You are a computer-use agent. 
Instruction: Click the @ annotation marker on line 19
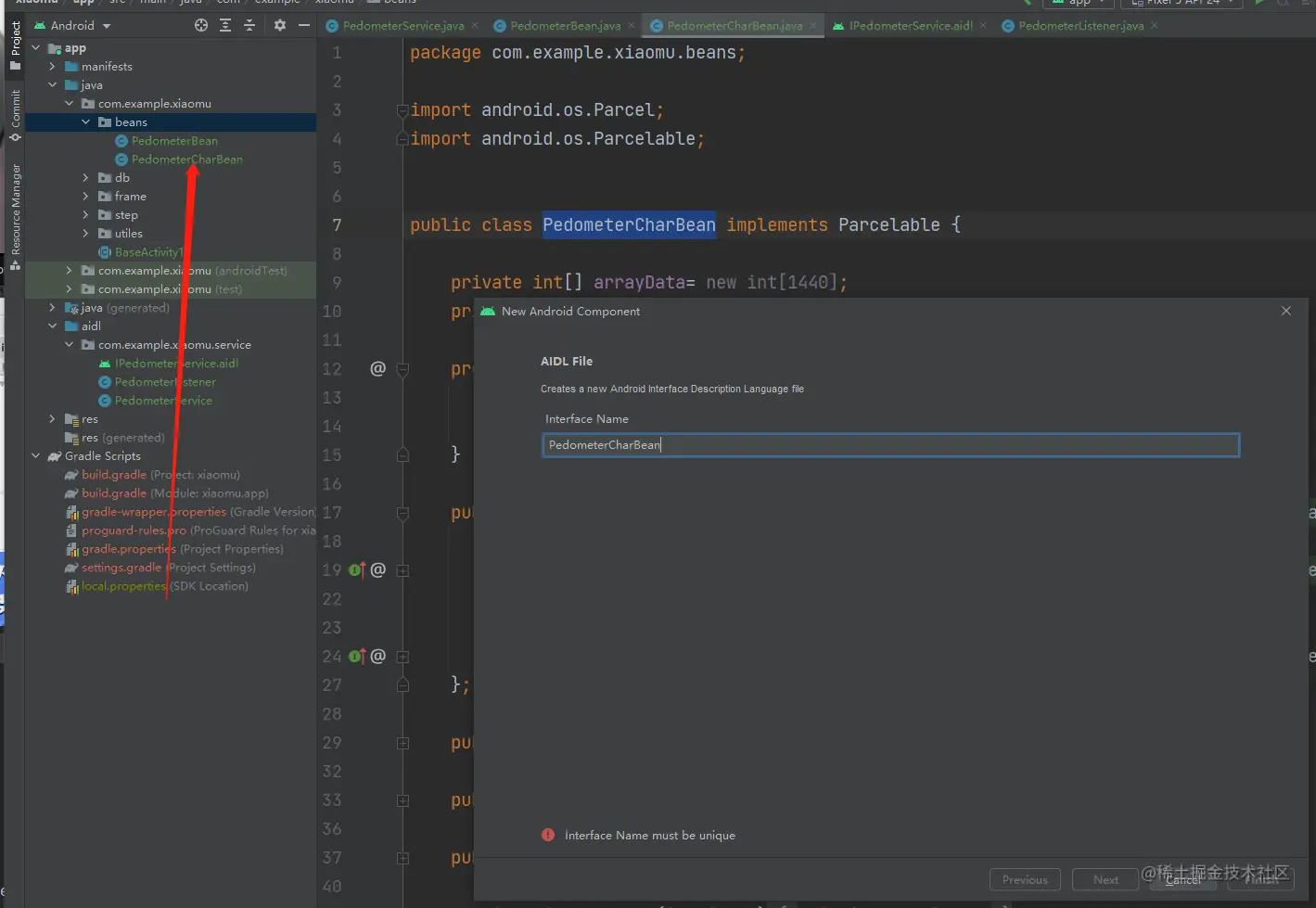point(377,569)
